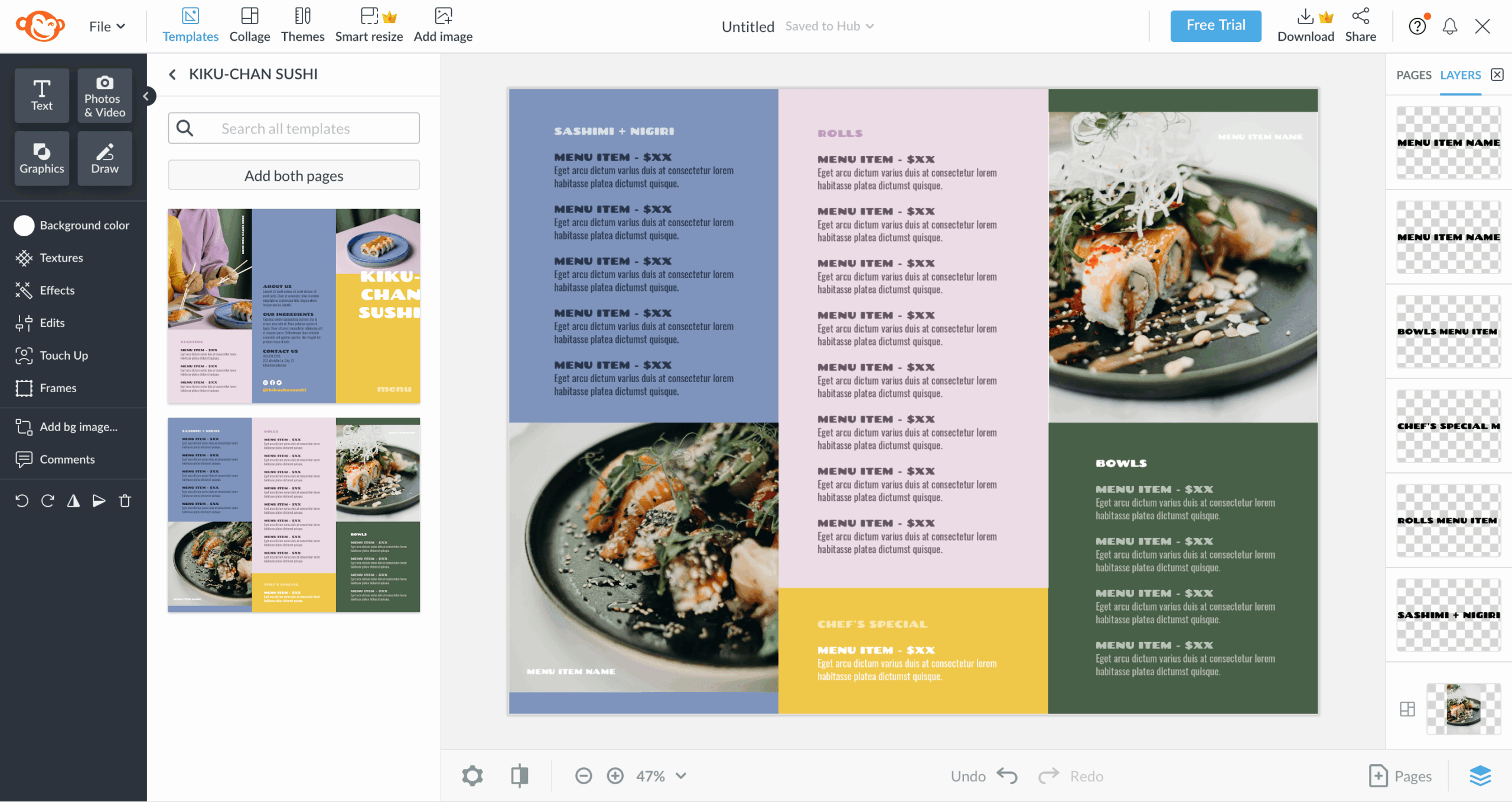Screen dimensions: 1512x802
Task: Select the first template page thumbnail
Action: (294, 306)
